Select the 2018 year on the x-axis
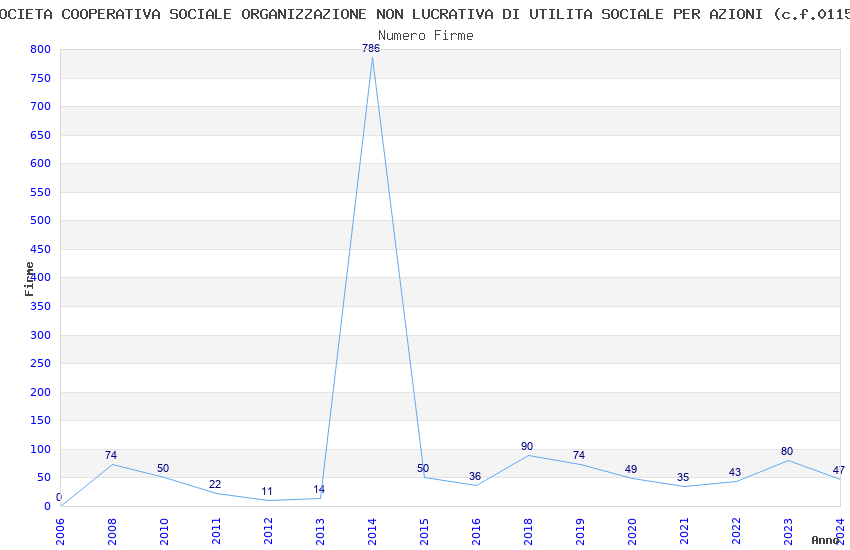This screenshot has height=550, width=850. (528, 532)
